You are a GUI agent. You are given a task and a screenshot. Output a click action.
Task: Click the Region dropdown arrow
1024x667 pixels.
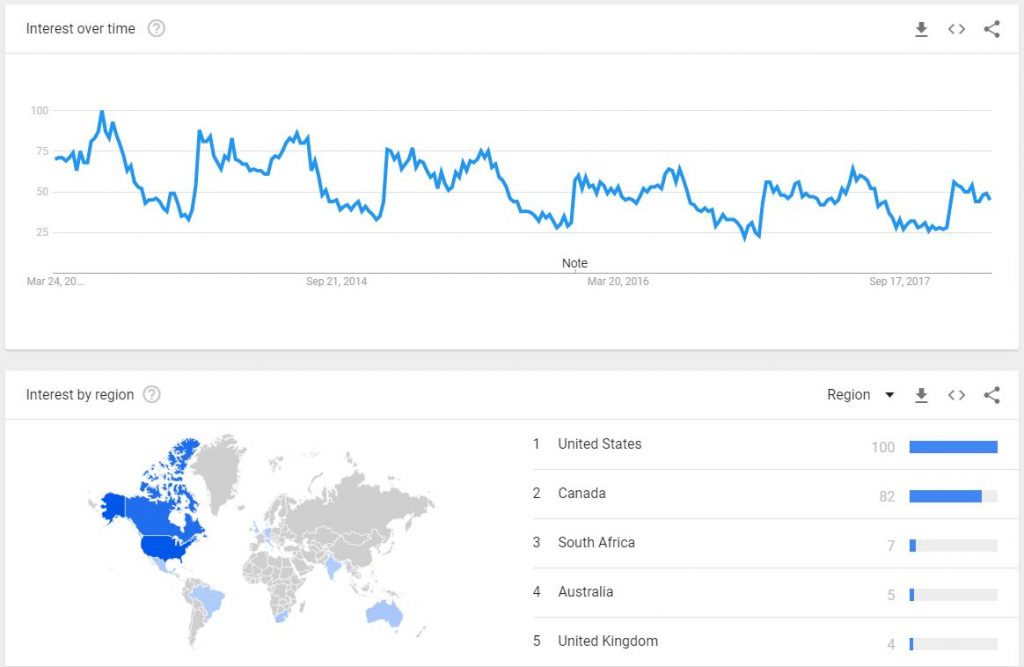889,395
